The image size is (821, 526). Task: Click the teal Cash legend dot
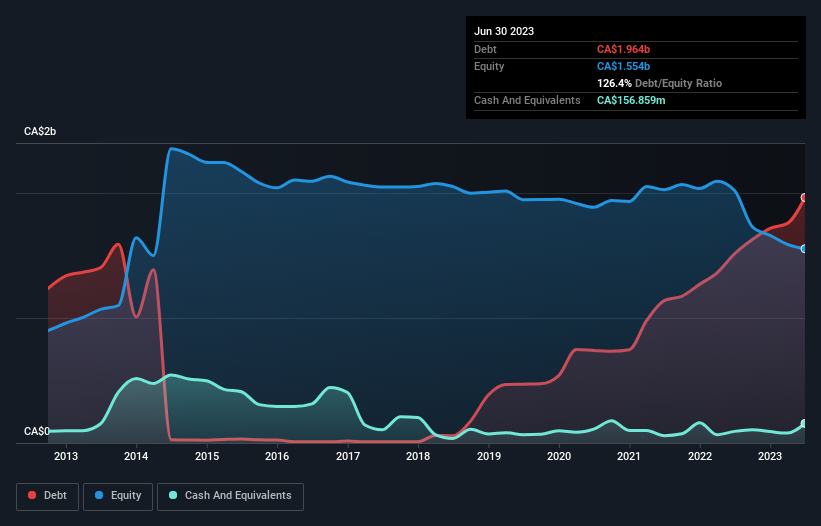tap(173, 495)
